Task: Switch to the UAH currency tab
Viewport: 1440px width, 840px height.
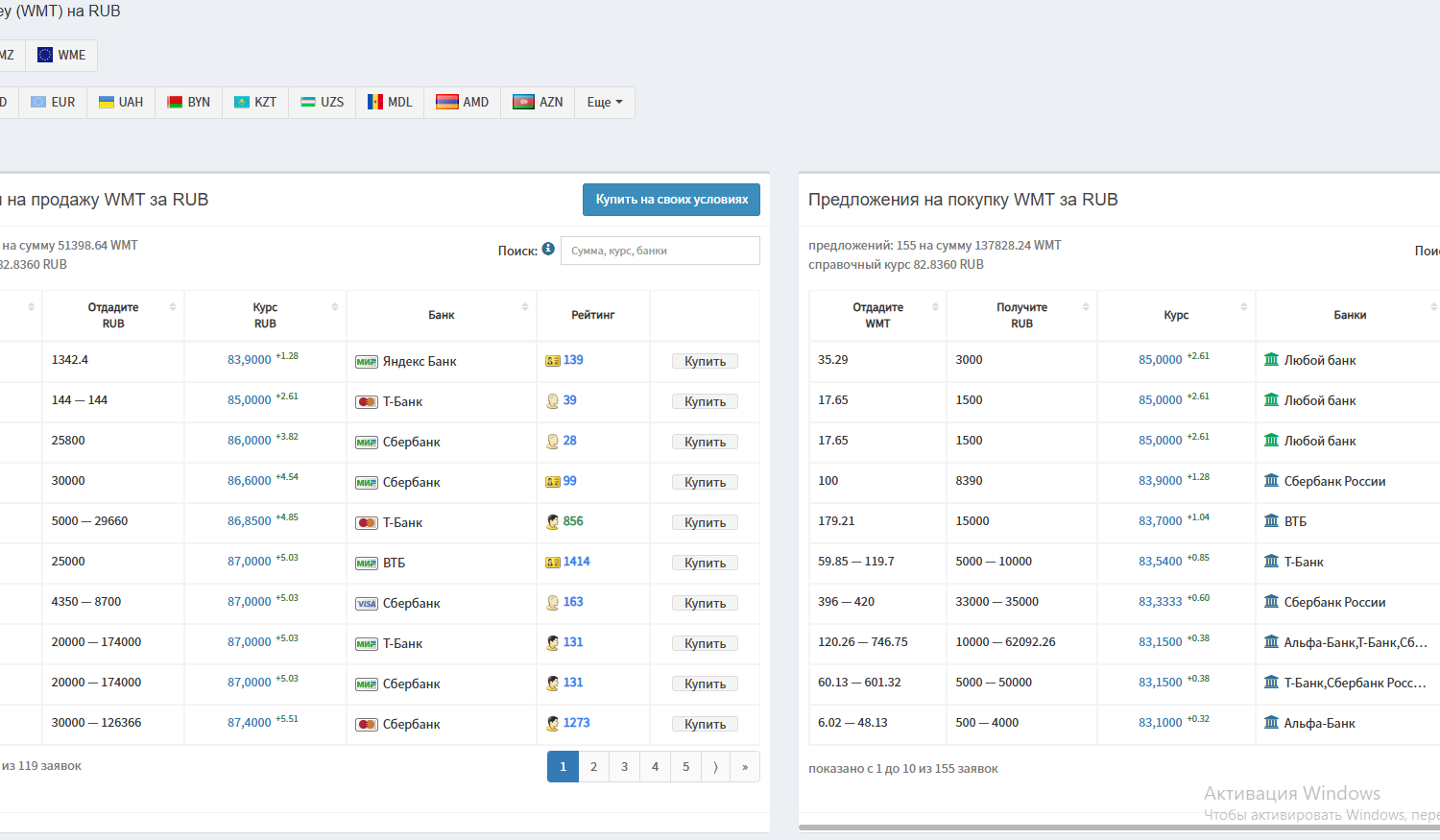Action: (121, 103)
